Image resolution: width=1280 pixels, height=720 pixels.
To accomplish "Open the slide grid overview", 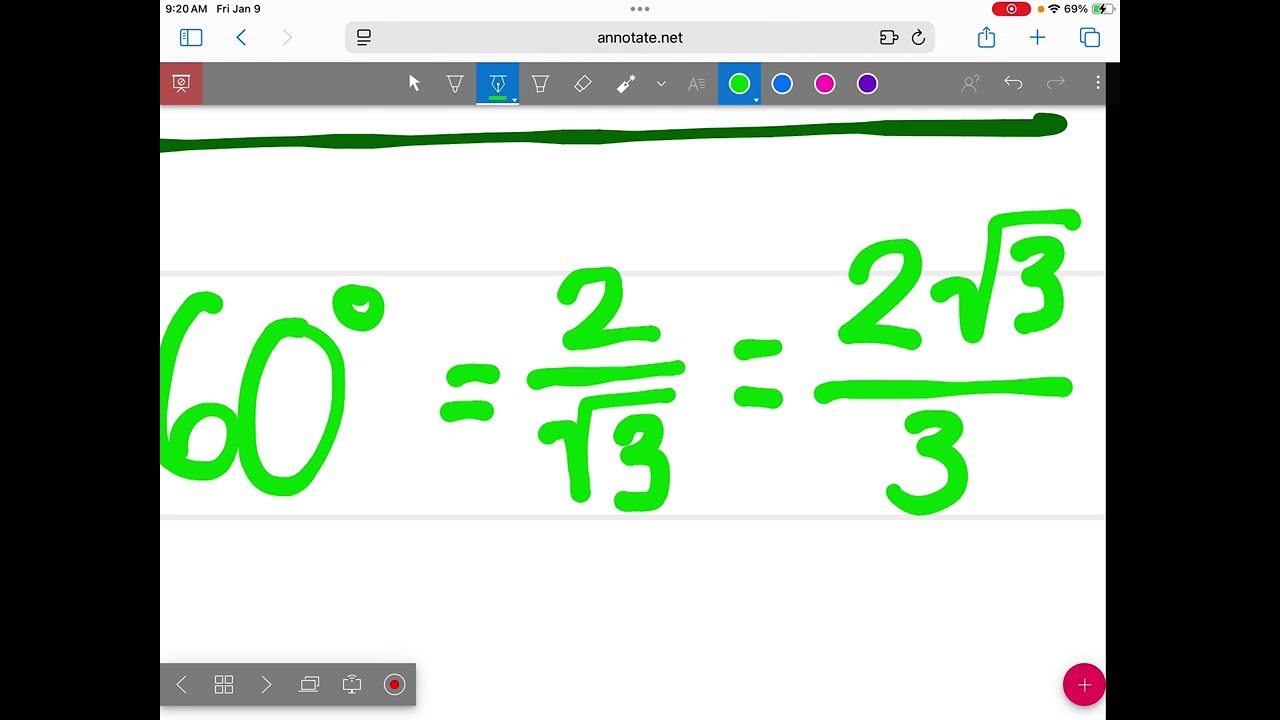I will pos(224,685).
